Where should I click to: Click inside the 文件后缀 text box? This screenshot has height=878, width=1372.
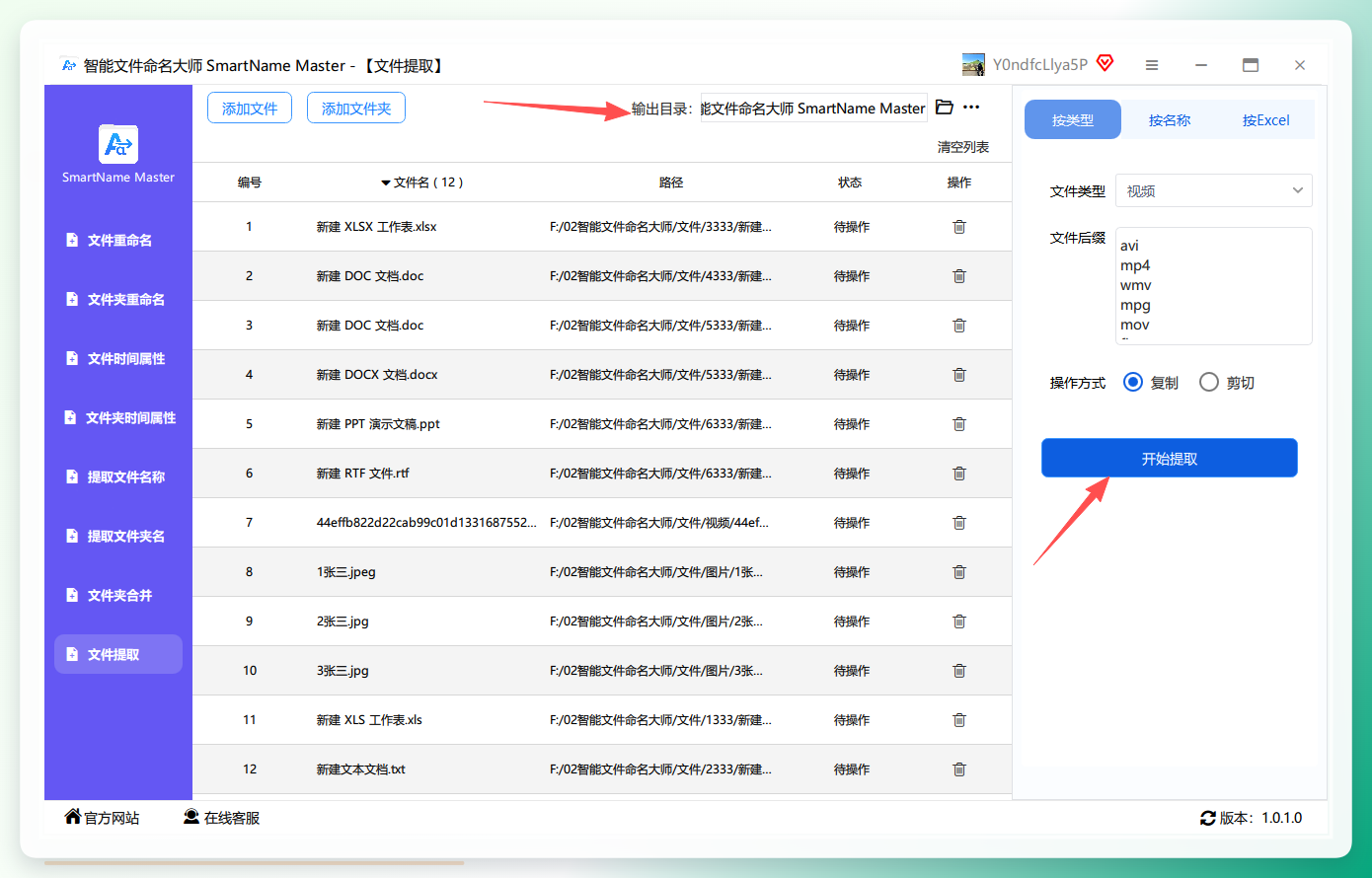pyautogui.click(x=1214, y=286)
